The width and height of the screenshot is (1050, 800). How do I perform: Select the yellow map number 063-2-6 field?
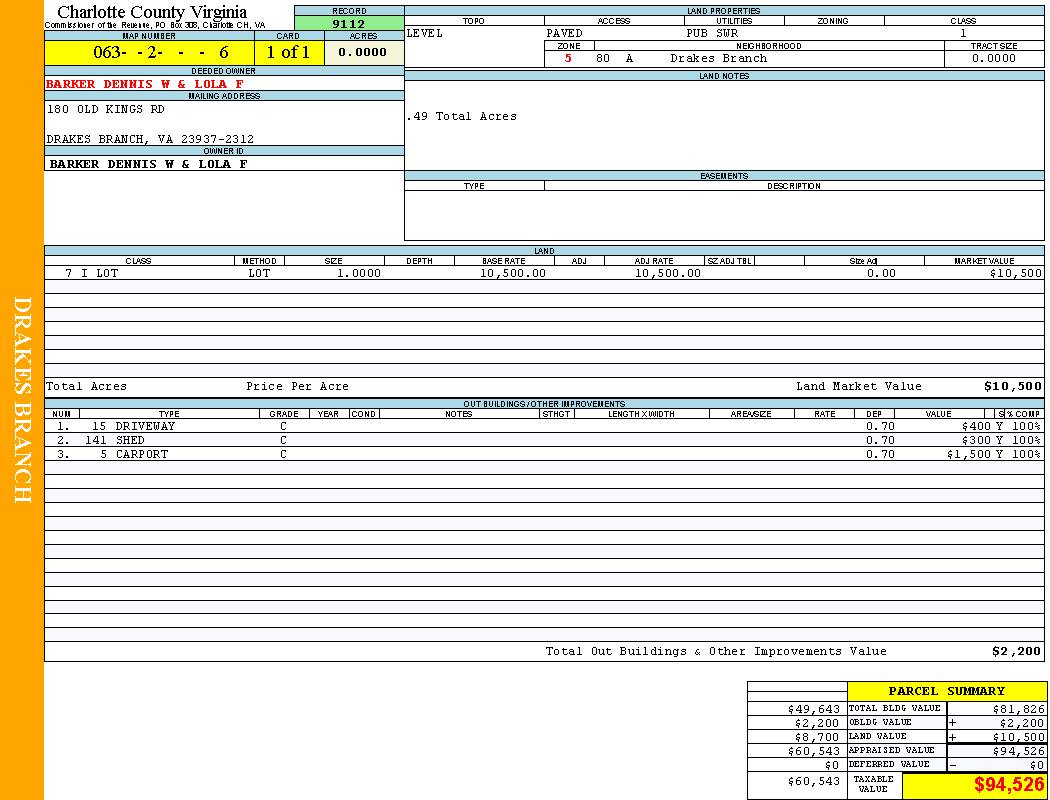pos(149,53)
